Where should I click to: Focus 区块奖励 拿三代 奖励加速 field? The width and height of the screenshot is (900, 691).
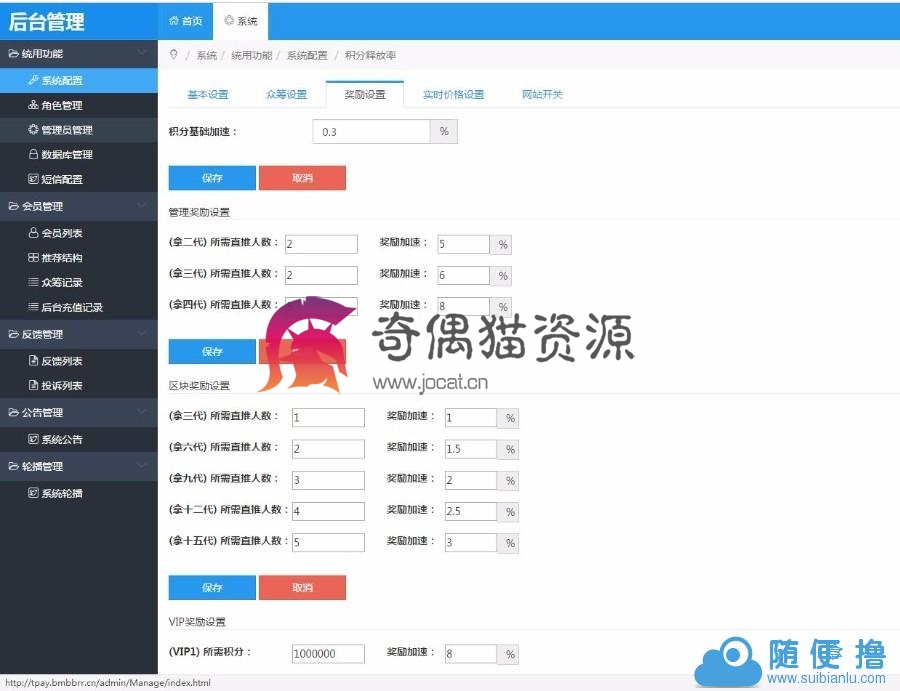471,417
